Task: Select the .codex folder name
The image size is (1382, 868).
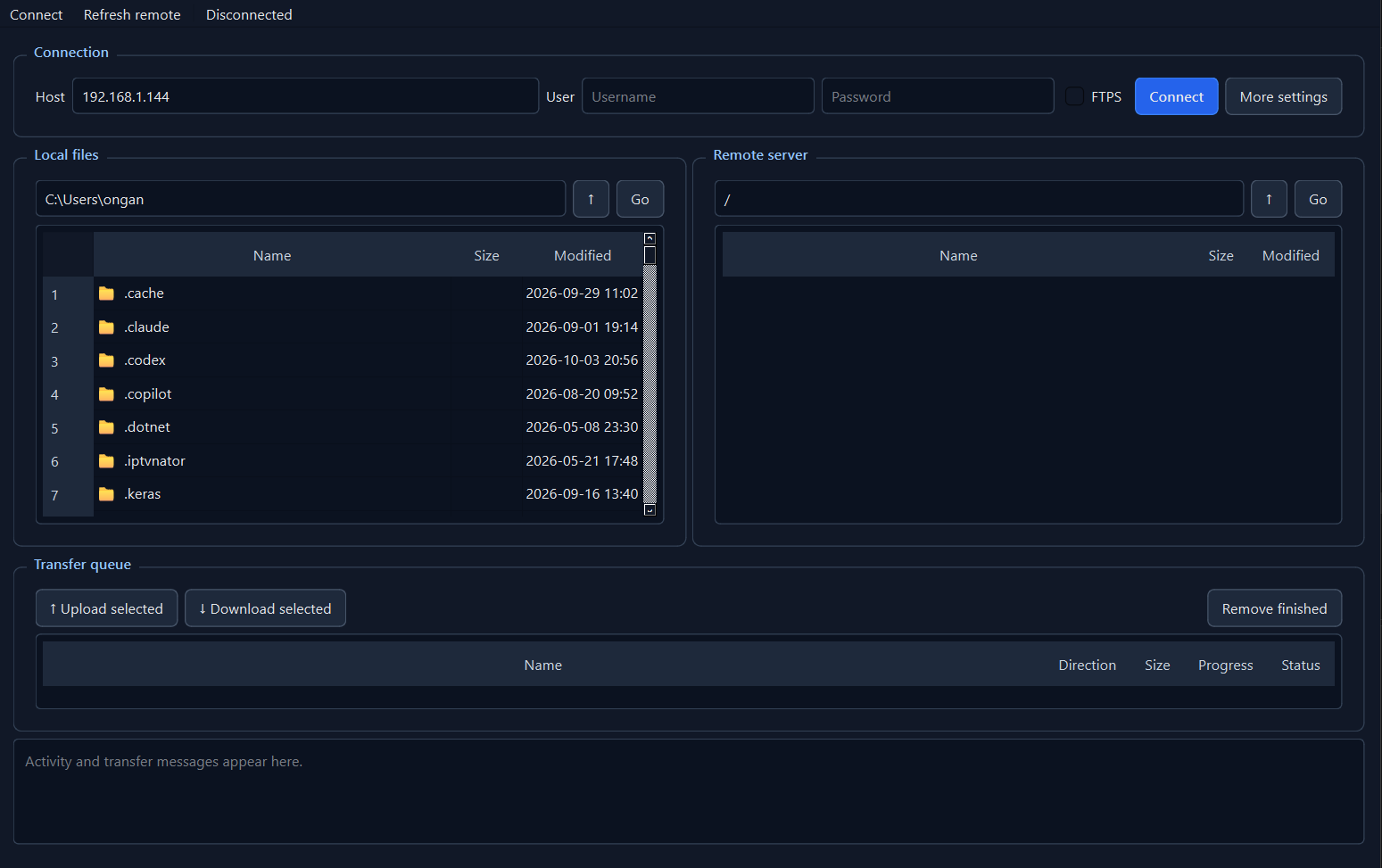Action: pyautogui.click(x=145, y=360)
